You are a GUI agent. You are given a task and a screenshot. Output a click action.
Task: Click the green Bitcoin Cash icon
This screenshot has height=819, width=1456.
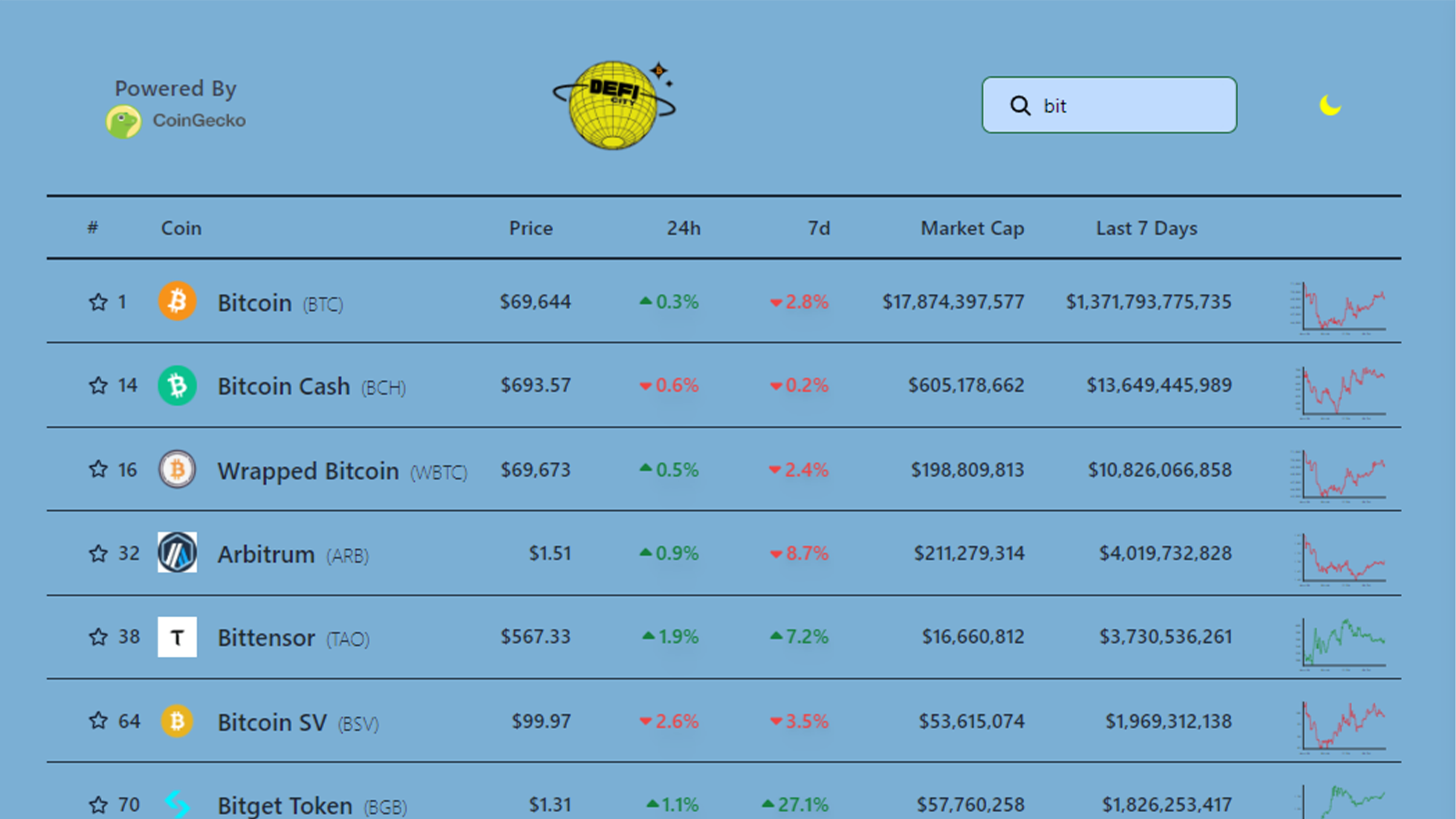[x=177, y=385]
